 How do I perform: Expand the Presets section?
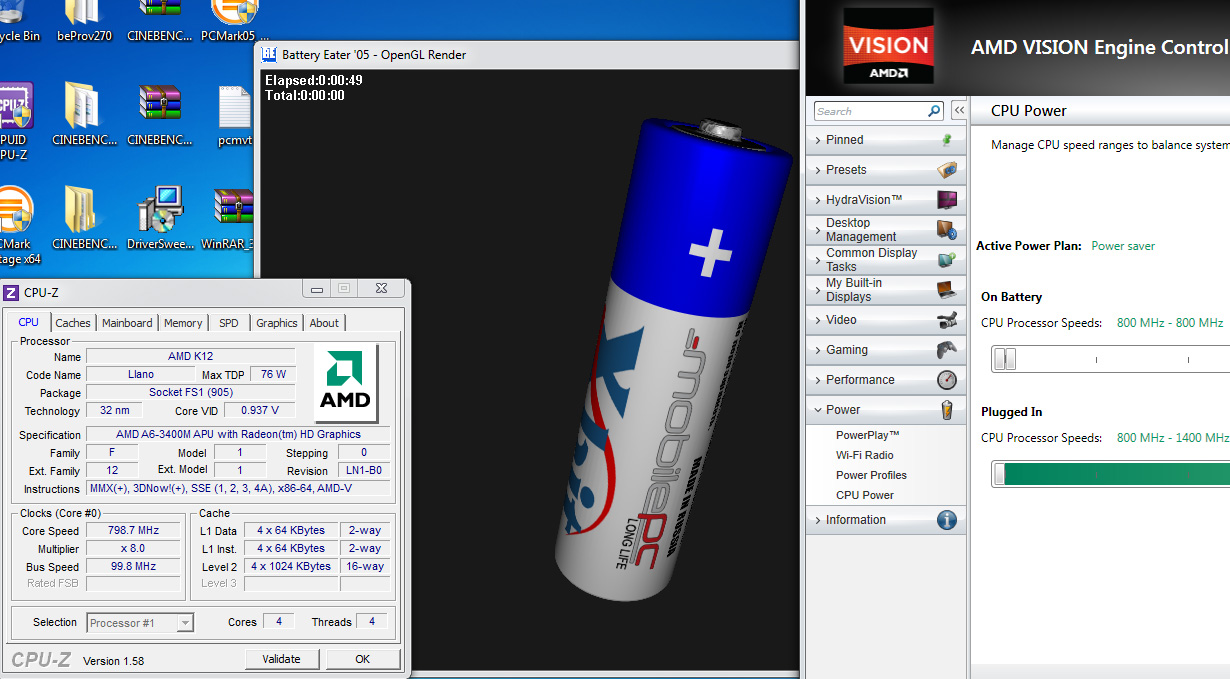click(886, 170)
